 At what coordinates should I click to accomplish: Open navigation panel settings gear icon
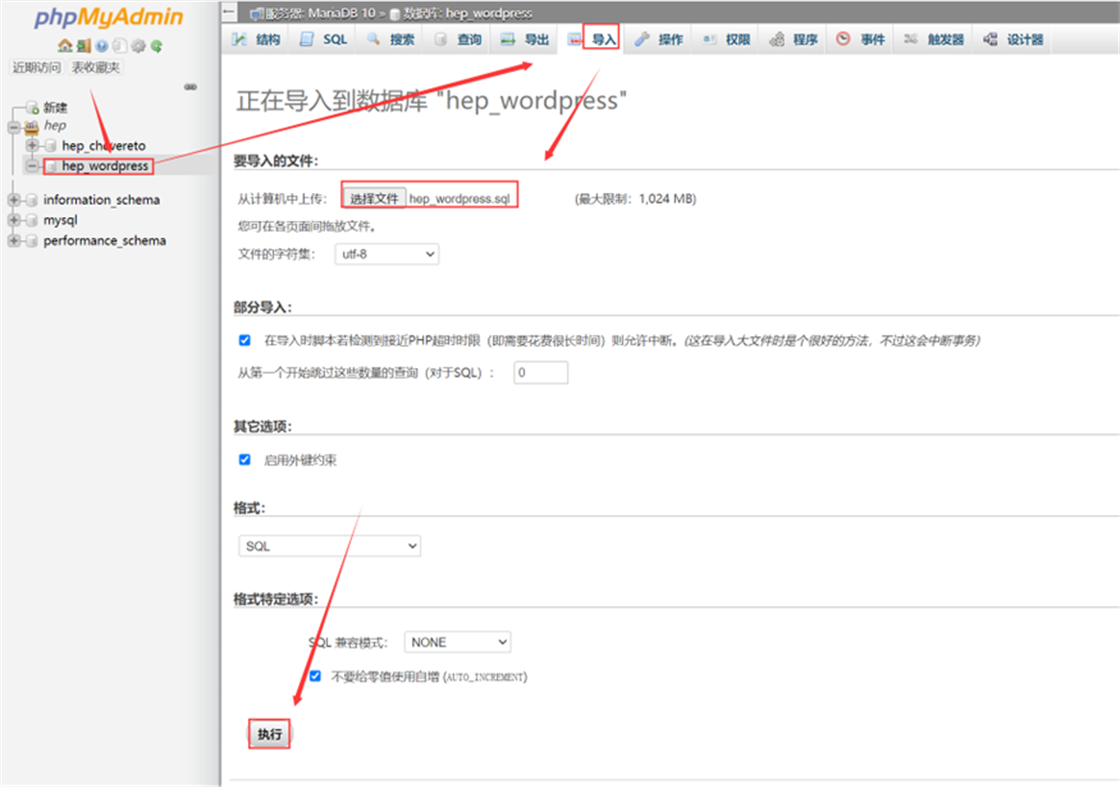[x=139, y=46]
